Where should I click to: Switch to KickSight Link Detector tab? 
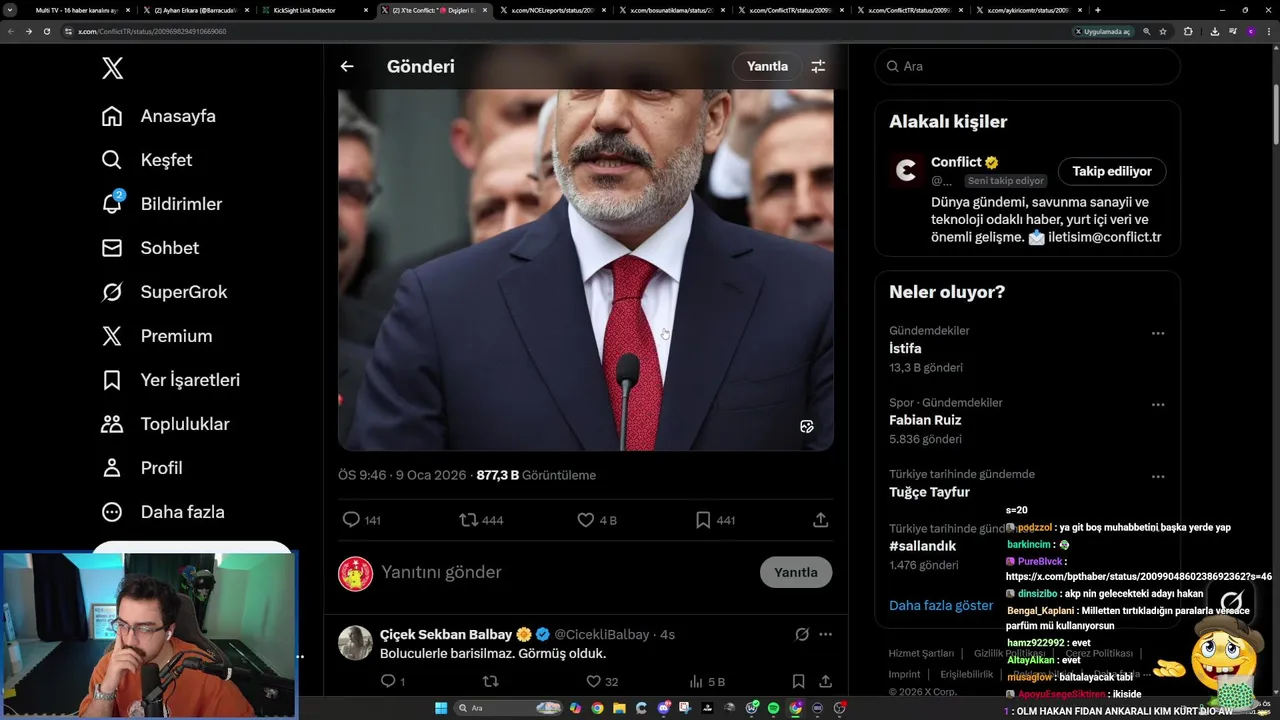tap(315, 10)
